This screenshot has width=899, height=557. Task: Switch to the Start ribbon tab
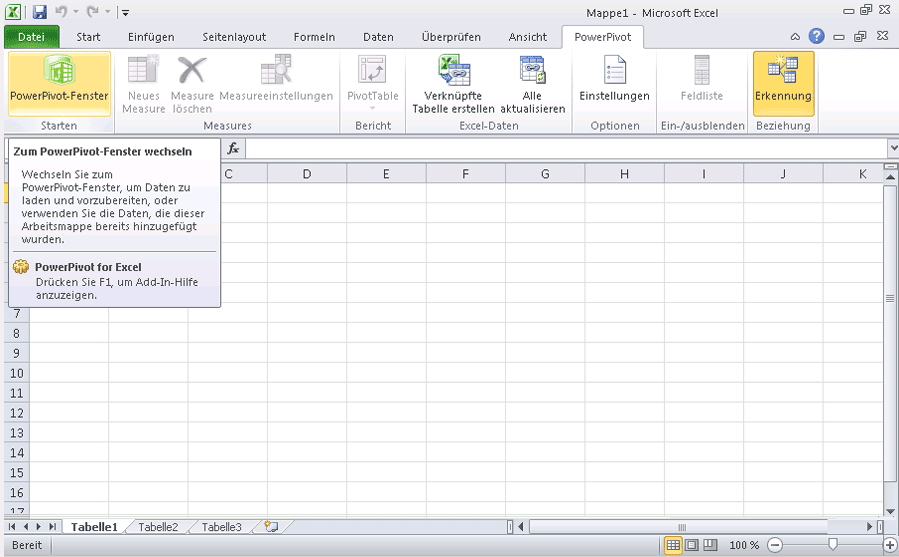88,37
